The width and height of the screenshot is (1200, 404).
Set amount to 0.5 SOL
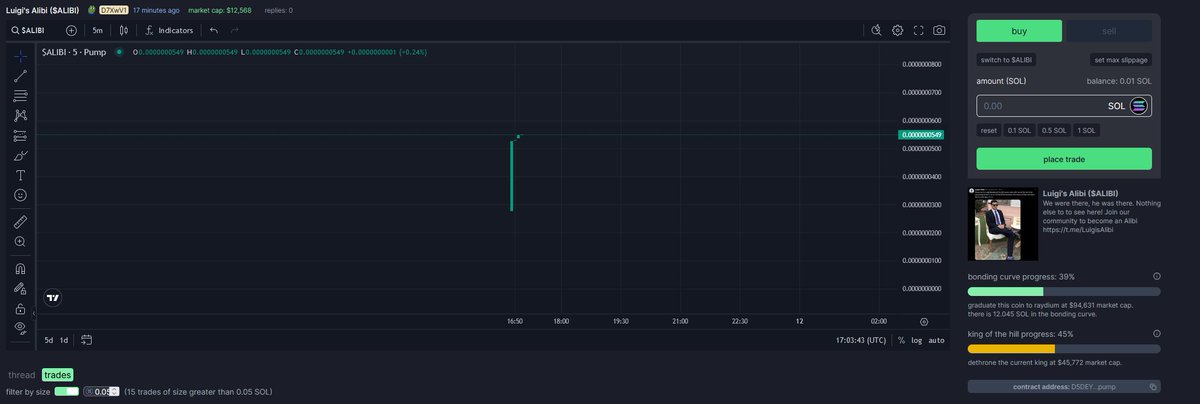tap(1054, 130)
